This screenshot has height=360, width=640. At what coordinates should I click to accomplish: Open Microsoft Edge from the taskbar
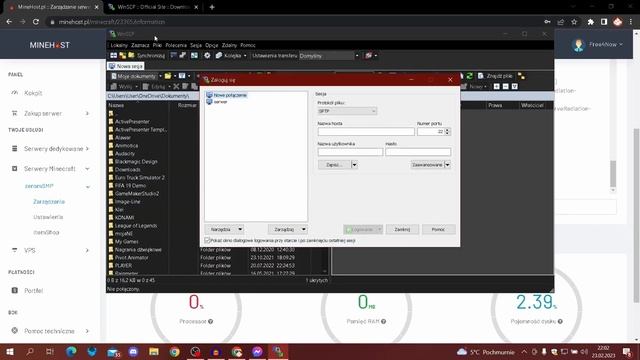tap(71, 351)
